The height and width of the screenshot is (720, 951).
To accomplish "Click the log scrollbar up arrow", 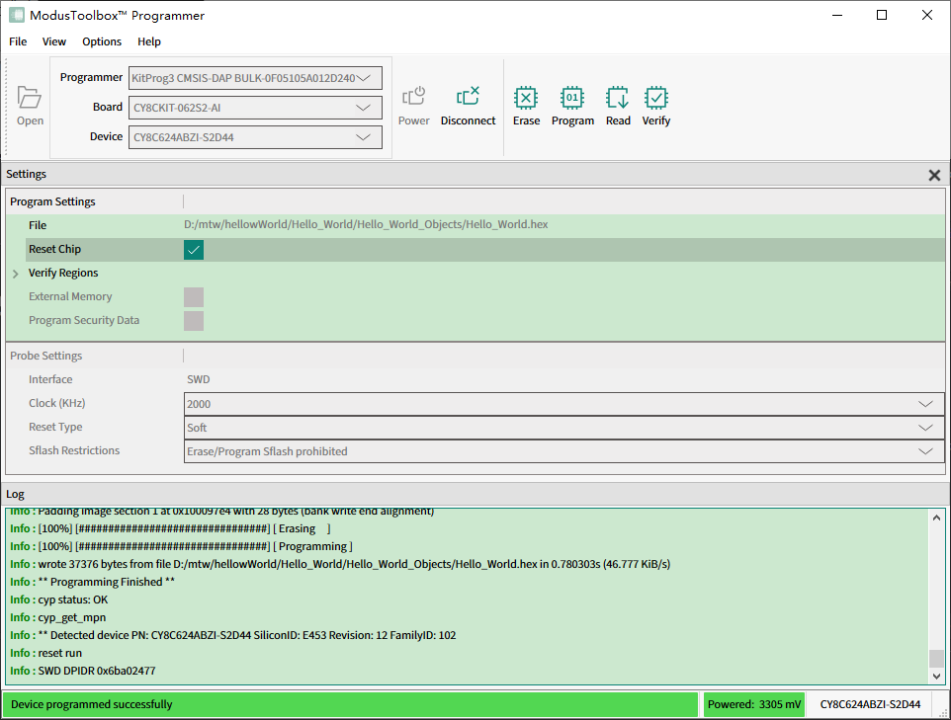I will (x=936, y=517).
